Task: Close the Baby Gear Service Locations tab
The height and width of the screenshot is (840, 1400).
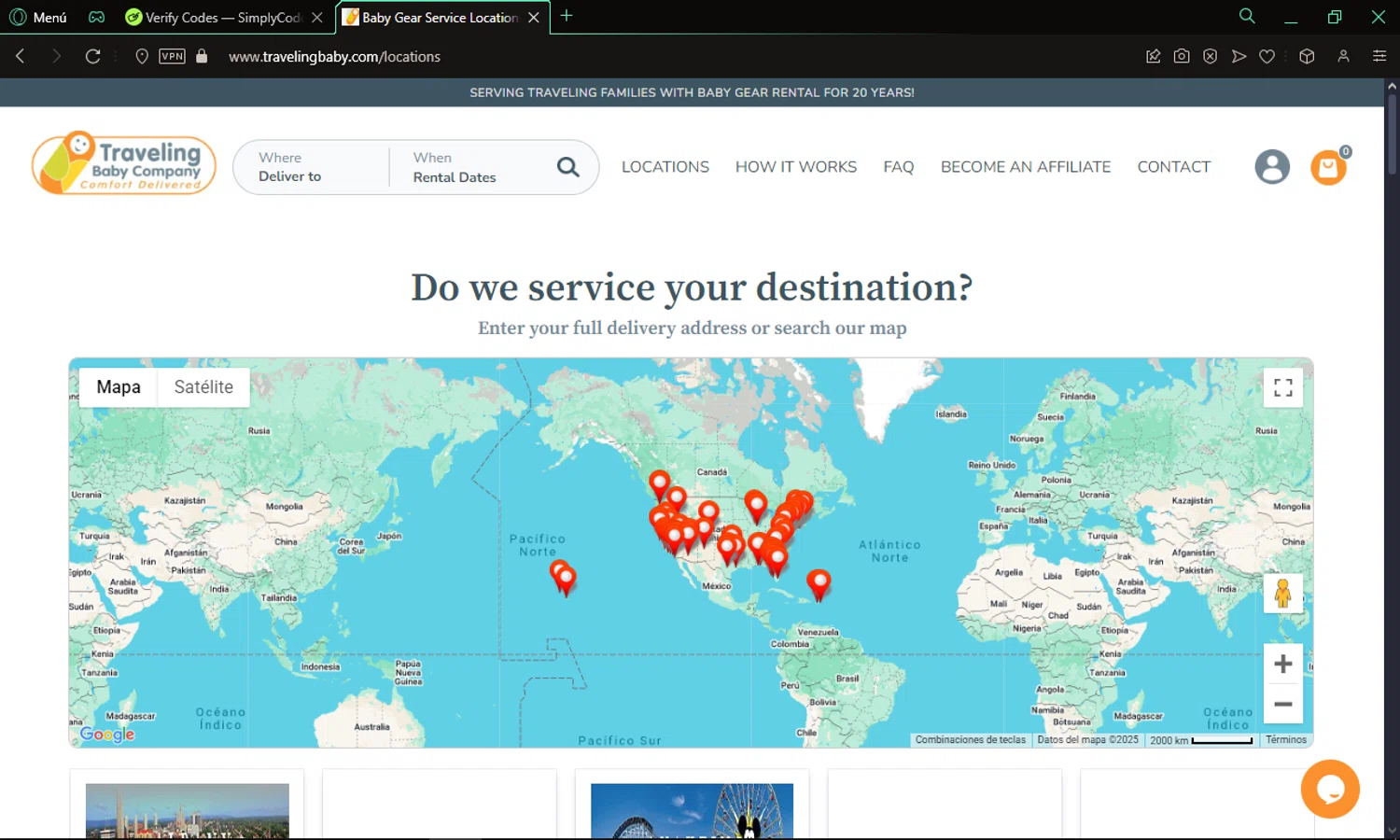Action: pos(534,18)
